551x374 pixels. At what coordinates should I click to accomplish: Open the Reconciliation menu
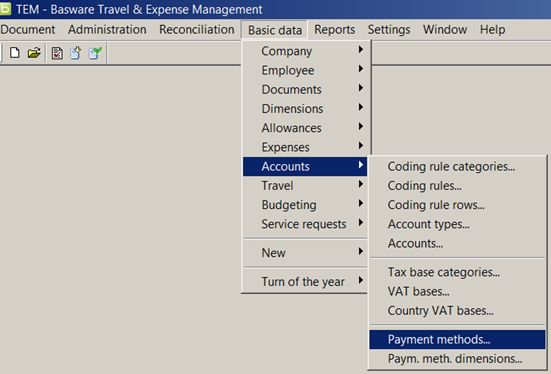tap(197, 30)
